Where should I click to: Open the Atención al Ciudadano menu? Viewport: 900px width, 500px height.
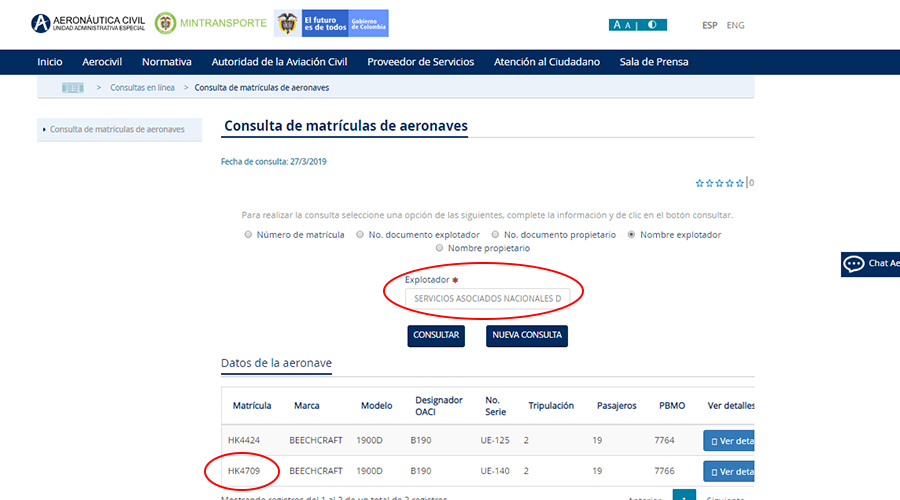coord(547,62)
